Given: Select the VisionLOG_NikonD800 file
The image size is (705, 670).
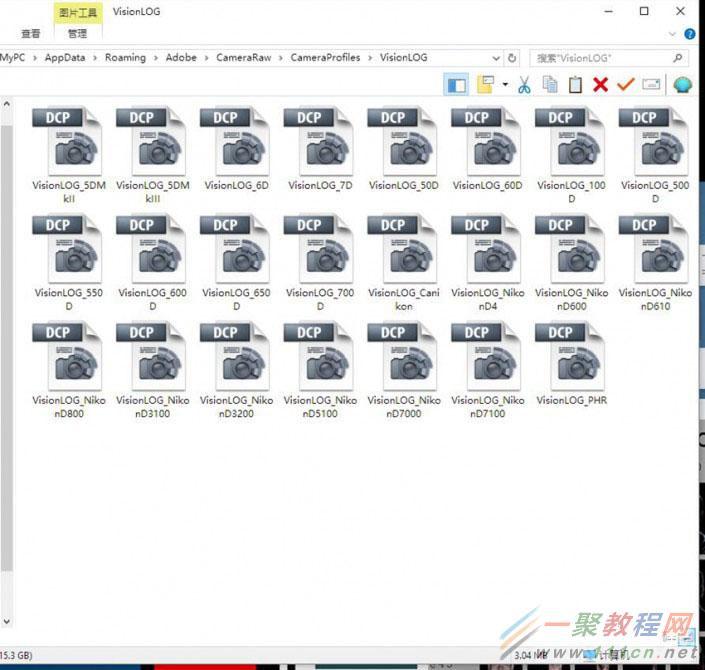Looking at the screenshot, I should [69, 371].
